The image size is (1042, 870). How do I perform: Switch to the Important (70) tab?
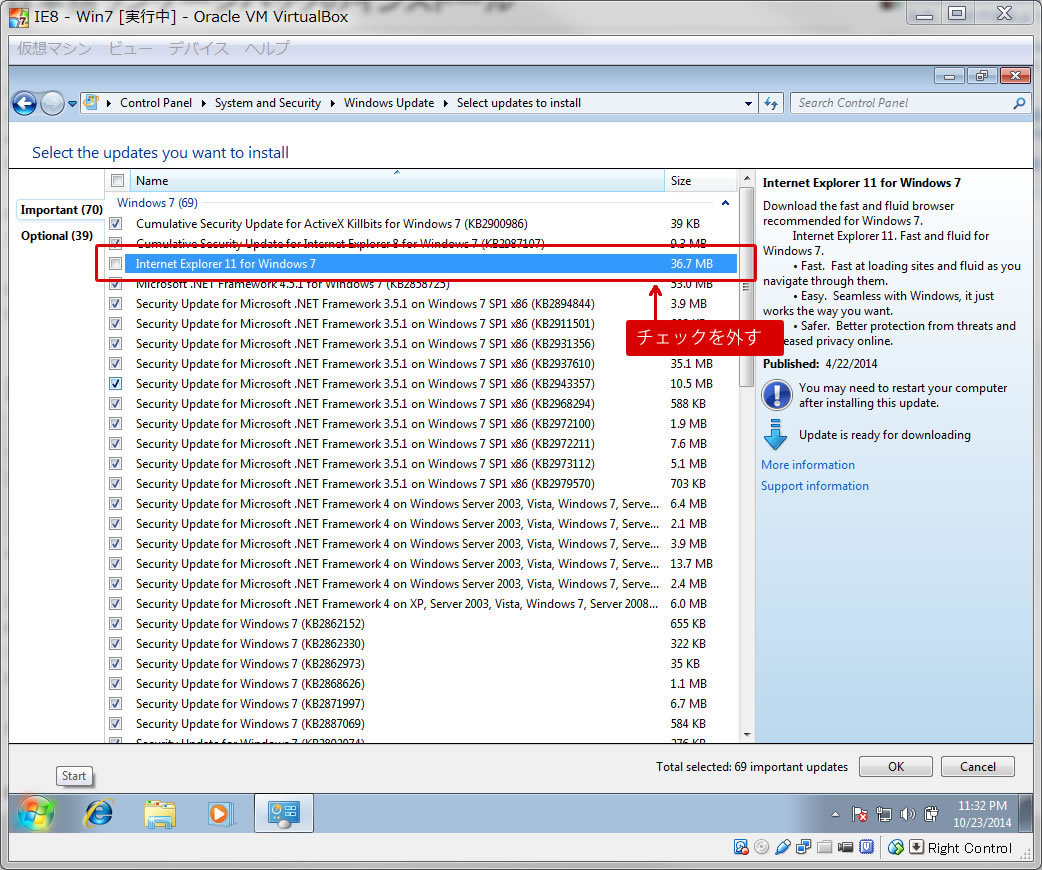(61, 210)
